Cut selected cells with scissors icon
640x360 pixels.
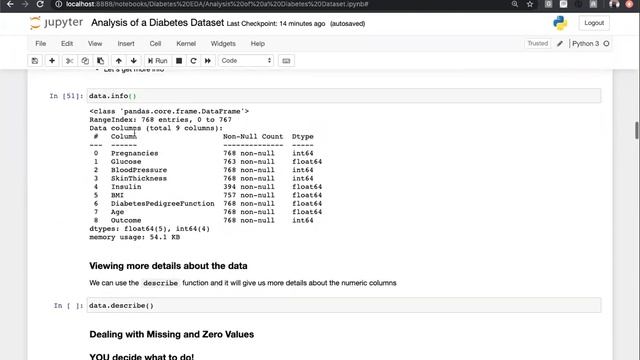tap(69, 61)
